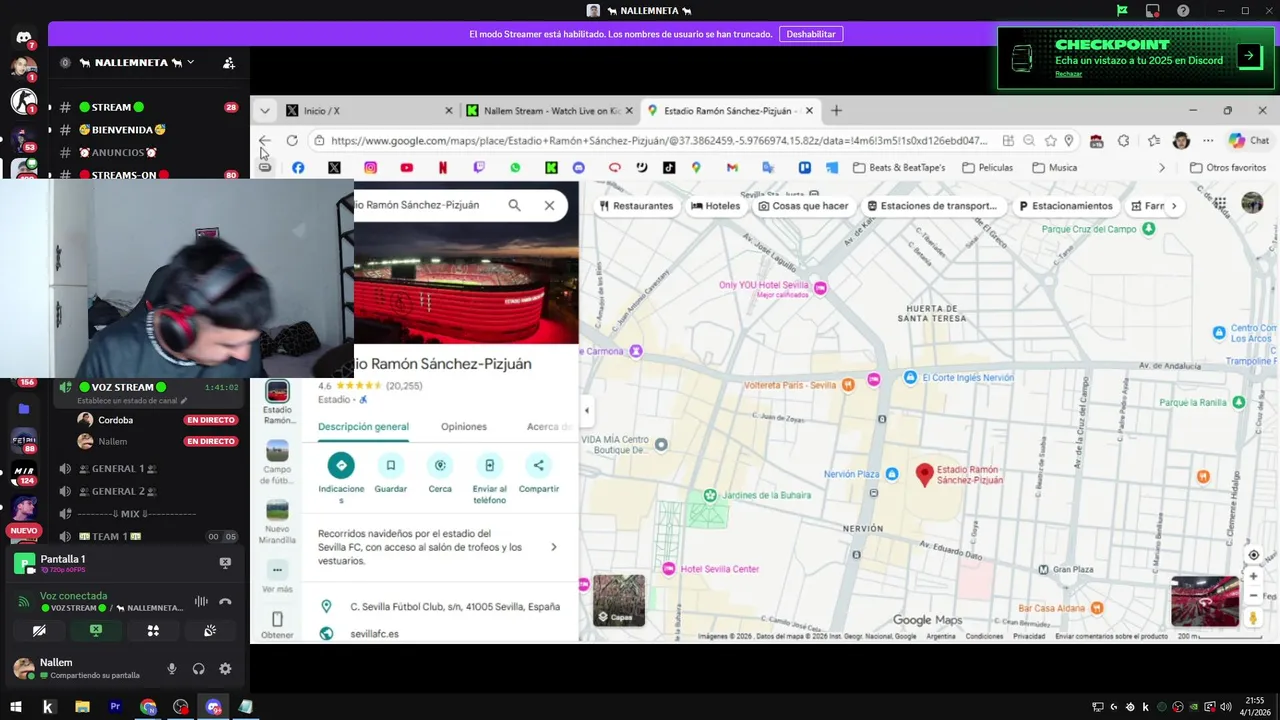This screenshot has height=720, width=1280.
Task: Click the my-location target button on map
Action: coord(1253,555)
